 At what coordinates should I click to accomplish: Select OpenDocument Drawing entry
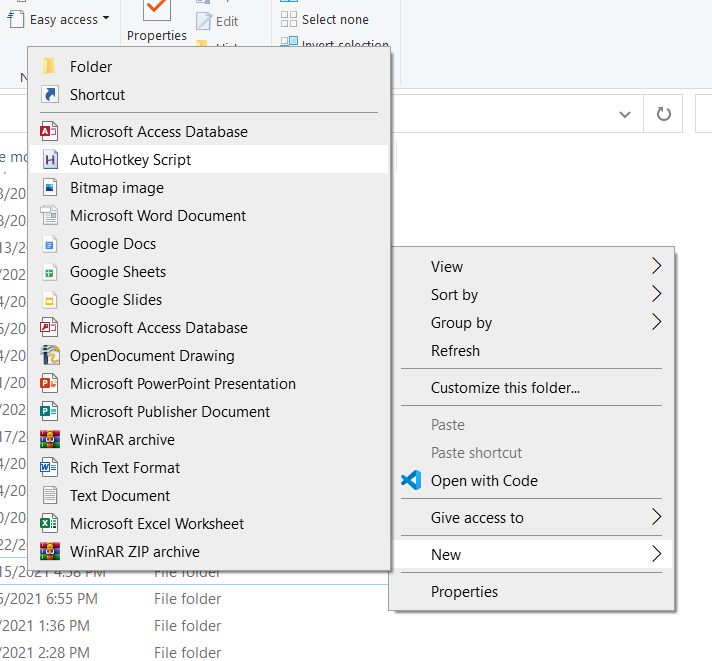(x=209, y=355)
